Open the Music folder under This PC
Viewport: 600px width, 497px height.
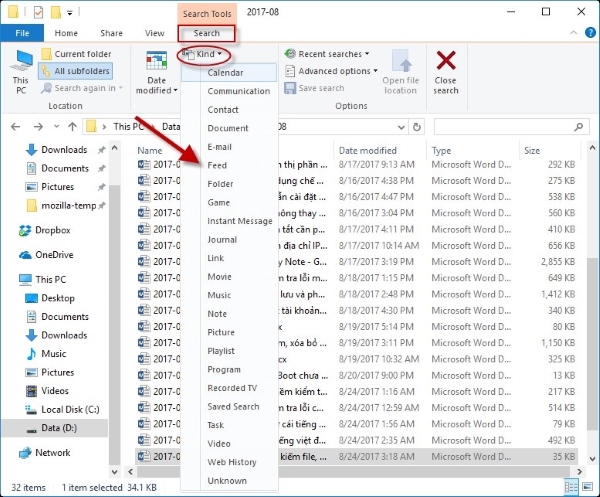pos(54,353)
